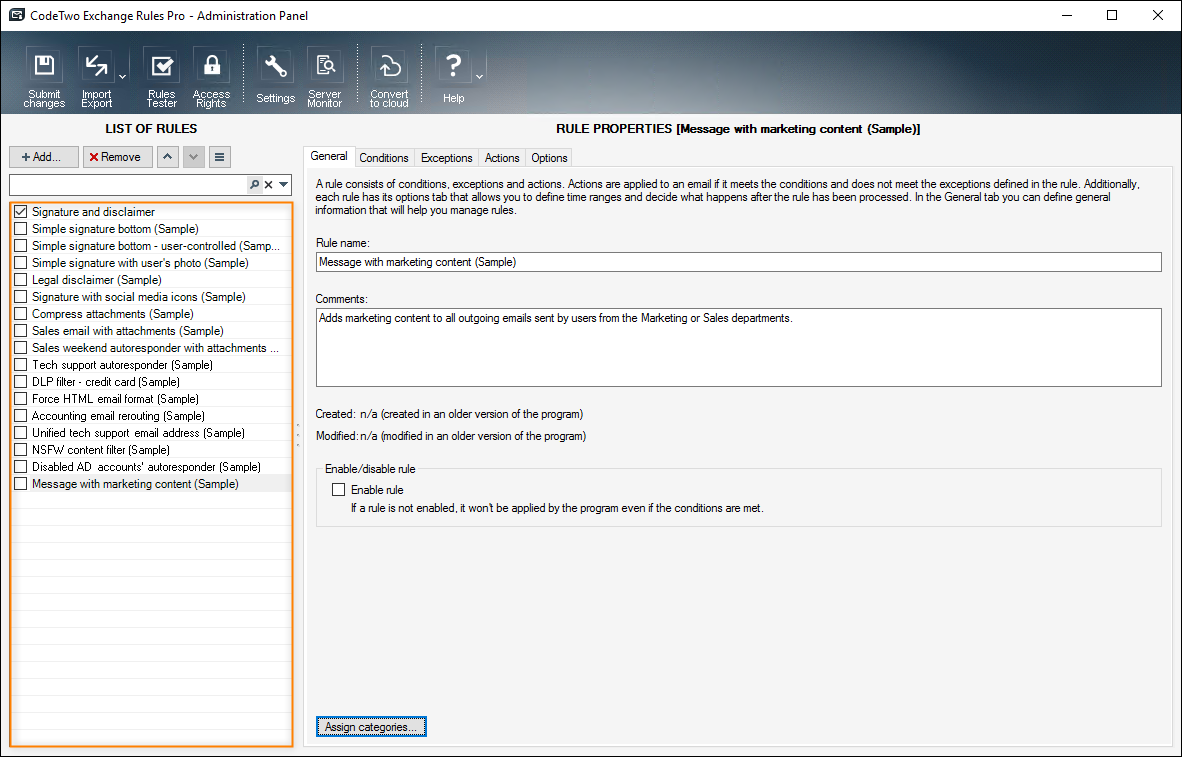Select DLP filter - credit card (Sample)
1182x757 pixels.
point(152,382)
